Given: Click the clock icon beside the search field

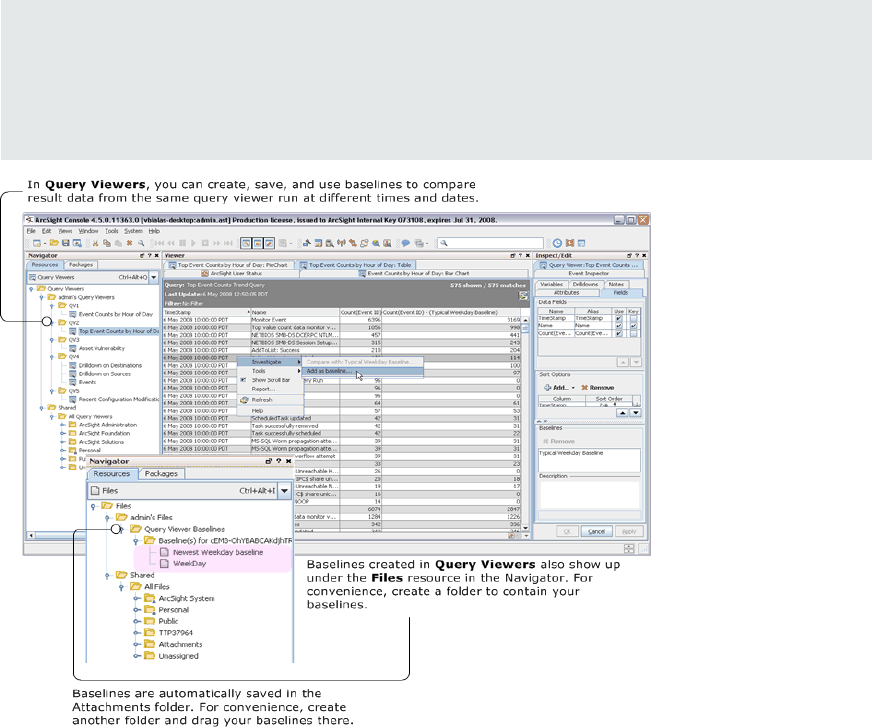Looking at the screenshot, I should (557, 243).
